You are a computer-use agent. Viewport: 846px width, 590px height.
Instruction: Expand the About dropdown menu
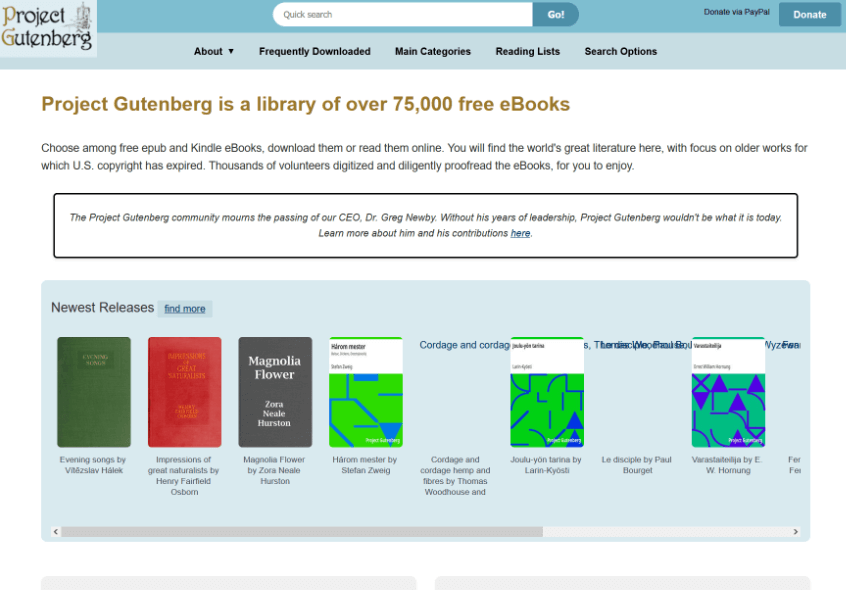click(214, 51)
